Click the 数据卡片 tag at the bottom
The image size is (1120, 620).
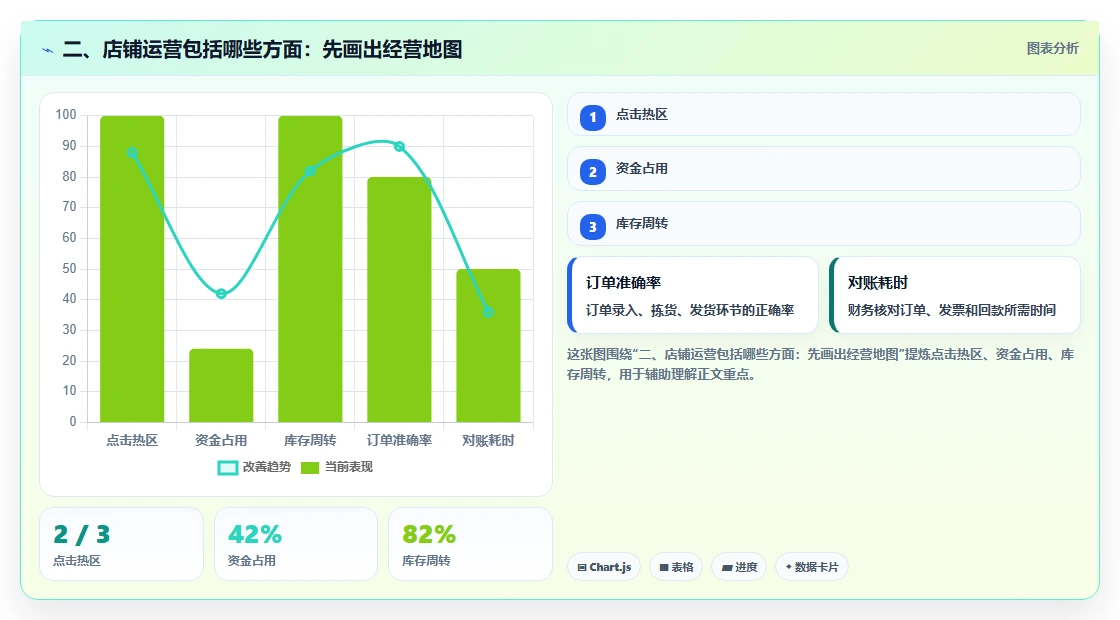tap(811, 567)
